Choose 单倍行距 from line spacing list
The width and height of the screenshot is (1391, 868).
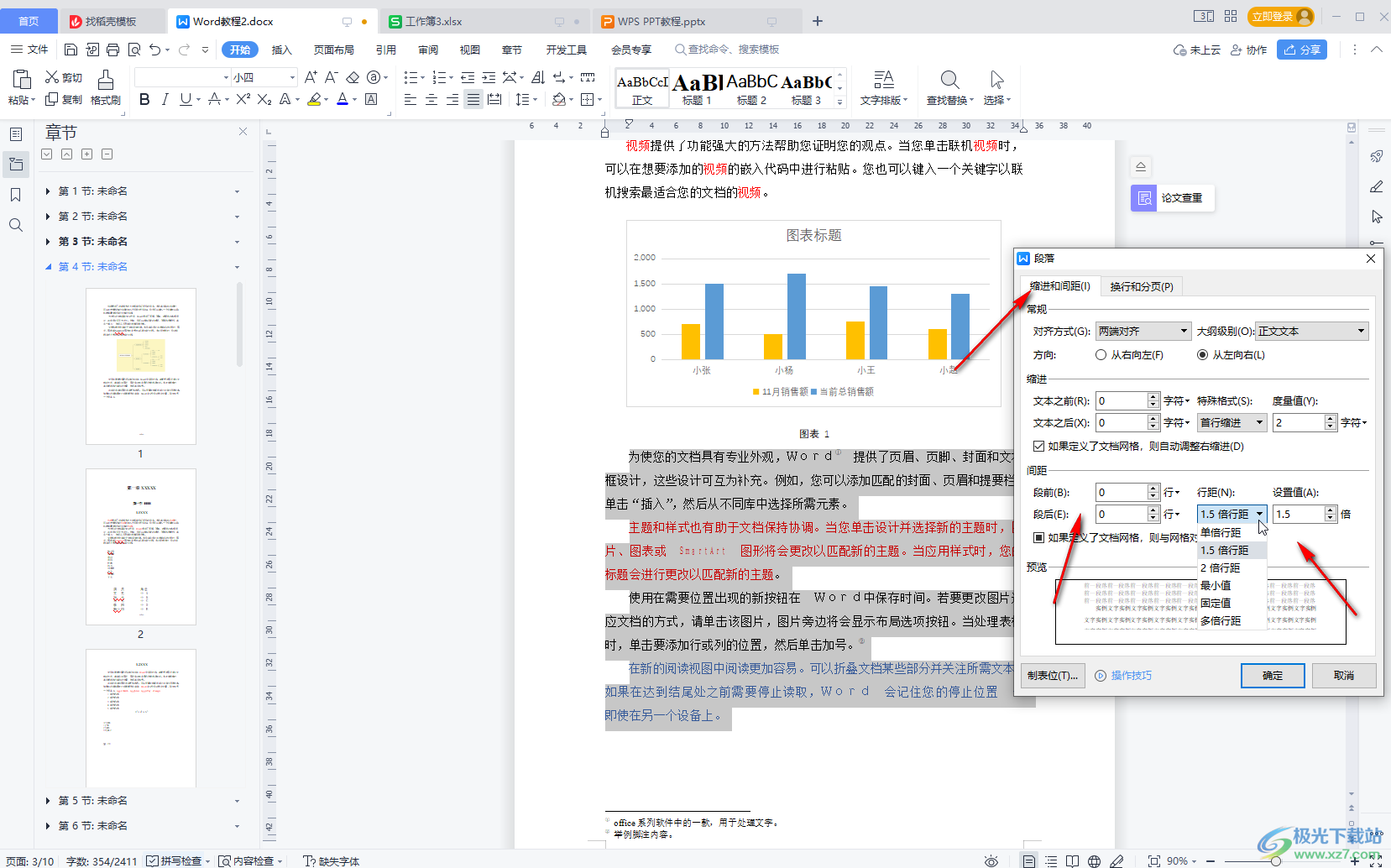click(x=1232, y=532)
